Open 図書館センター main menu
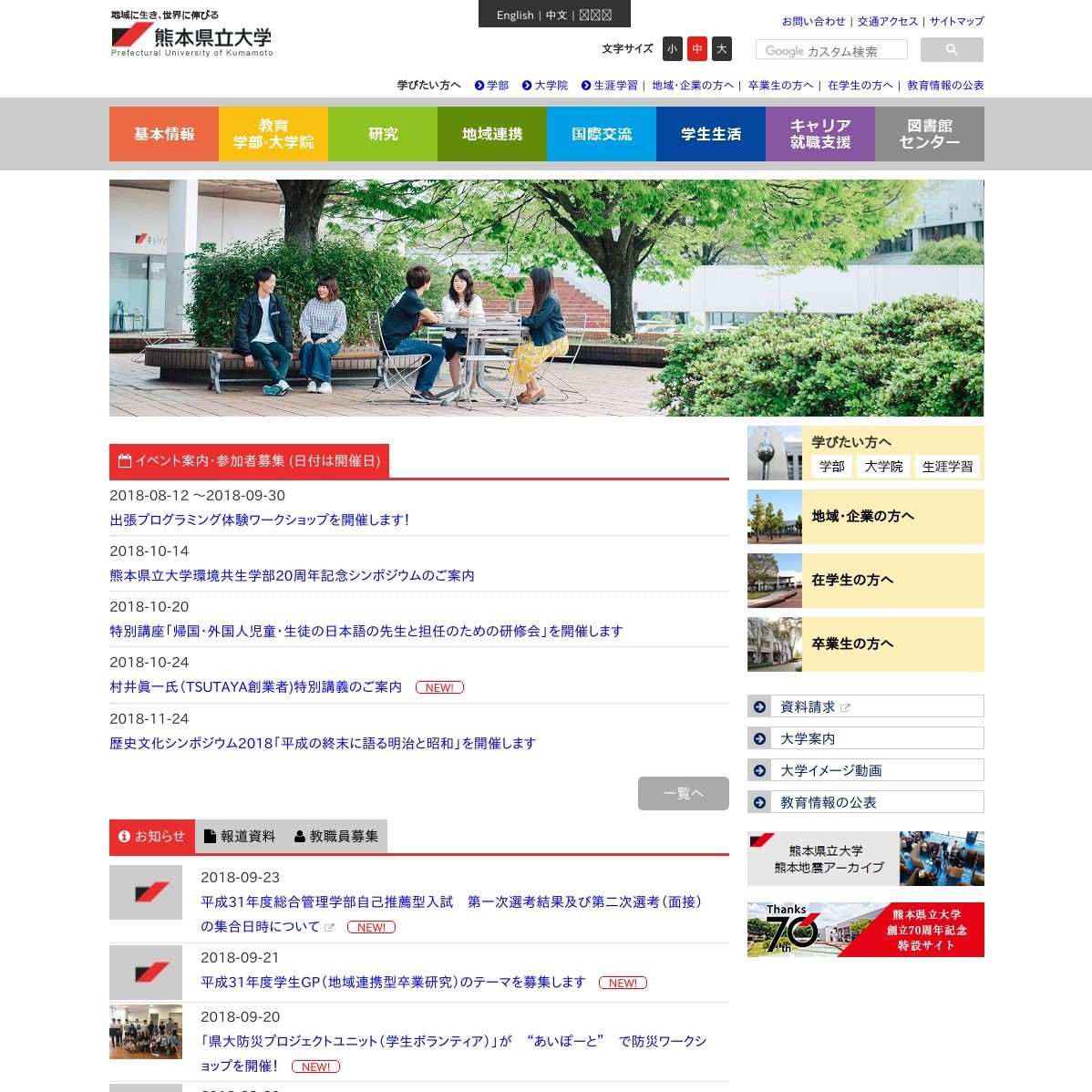The width and height of the screenshot is (1092, 1092). point(929,134)
